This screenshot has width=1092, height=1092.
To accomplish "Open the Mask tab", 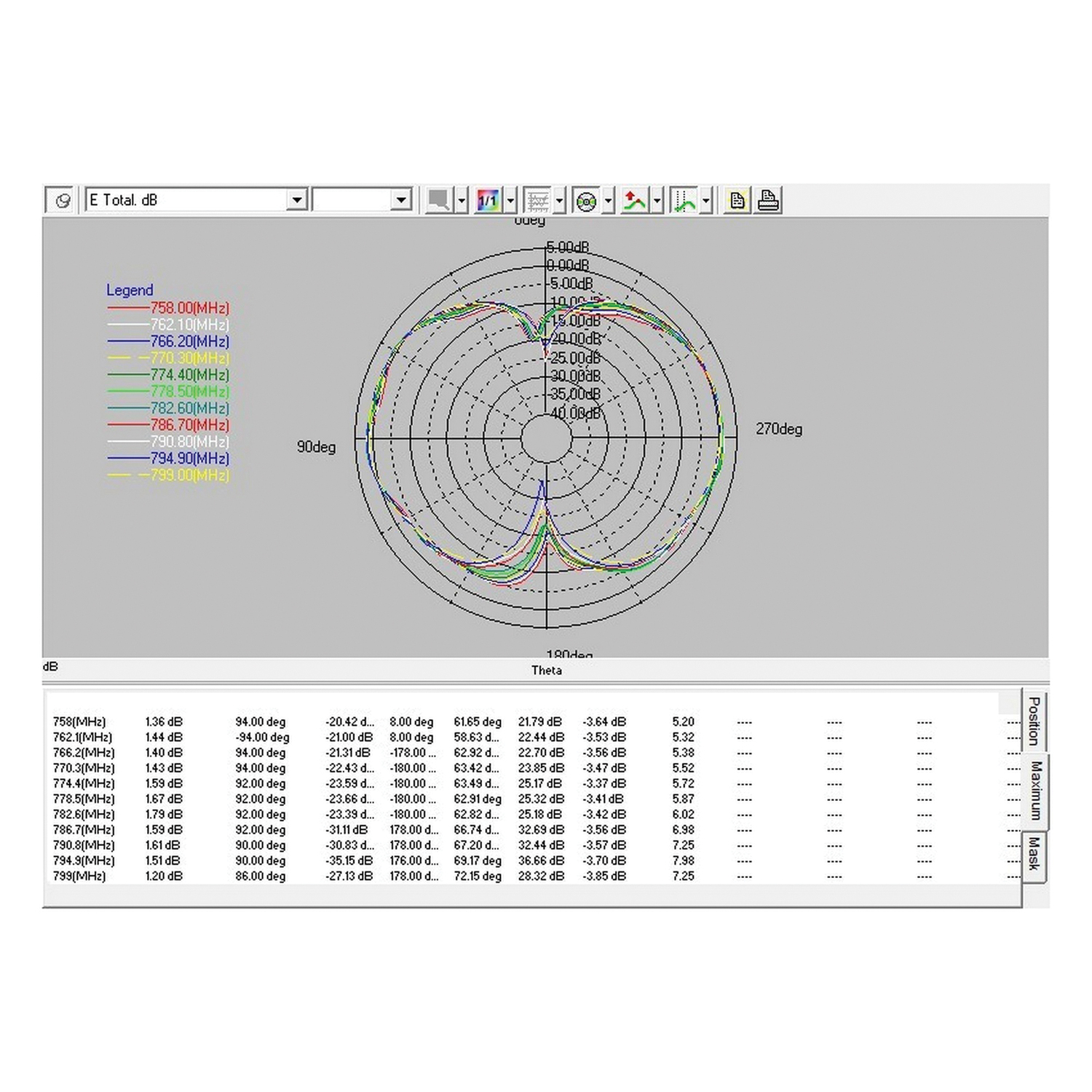I will pyautogui.click(x=1034, y=854).
